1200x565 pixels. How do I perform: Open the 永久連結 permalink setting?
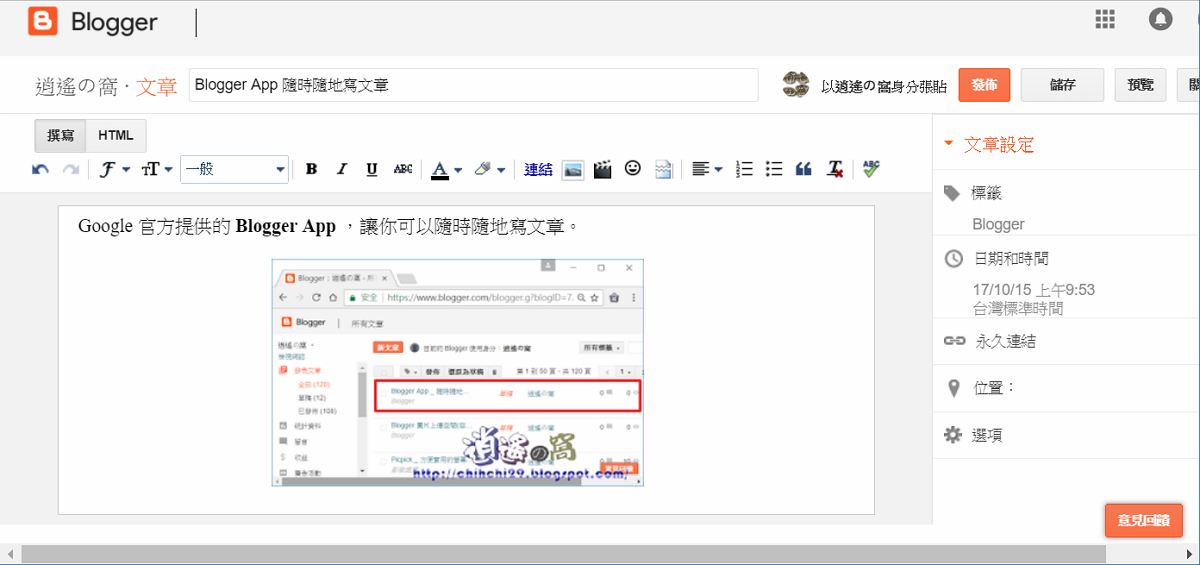coord(1005,341)
